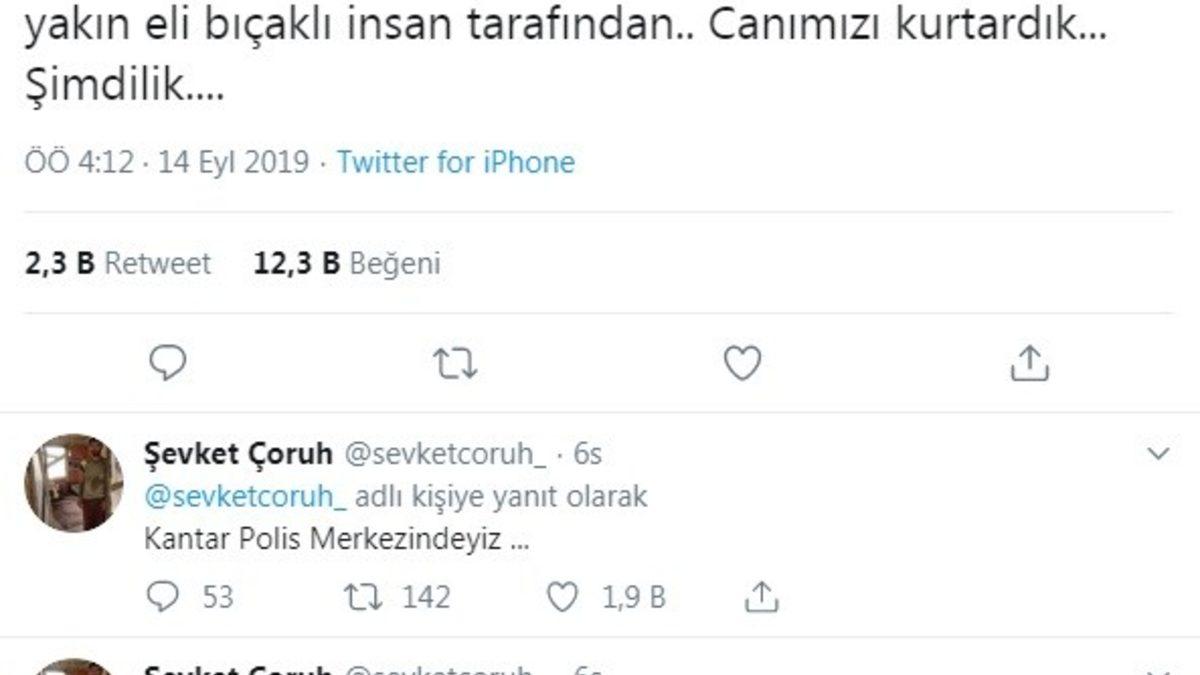1200x675 pixels.
Task: Click the 6s timestamp on the reply
Action: (x=588, y=454)
